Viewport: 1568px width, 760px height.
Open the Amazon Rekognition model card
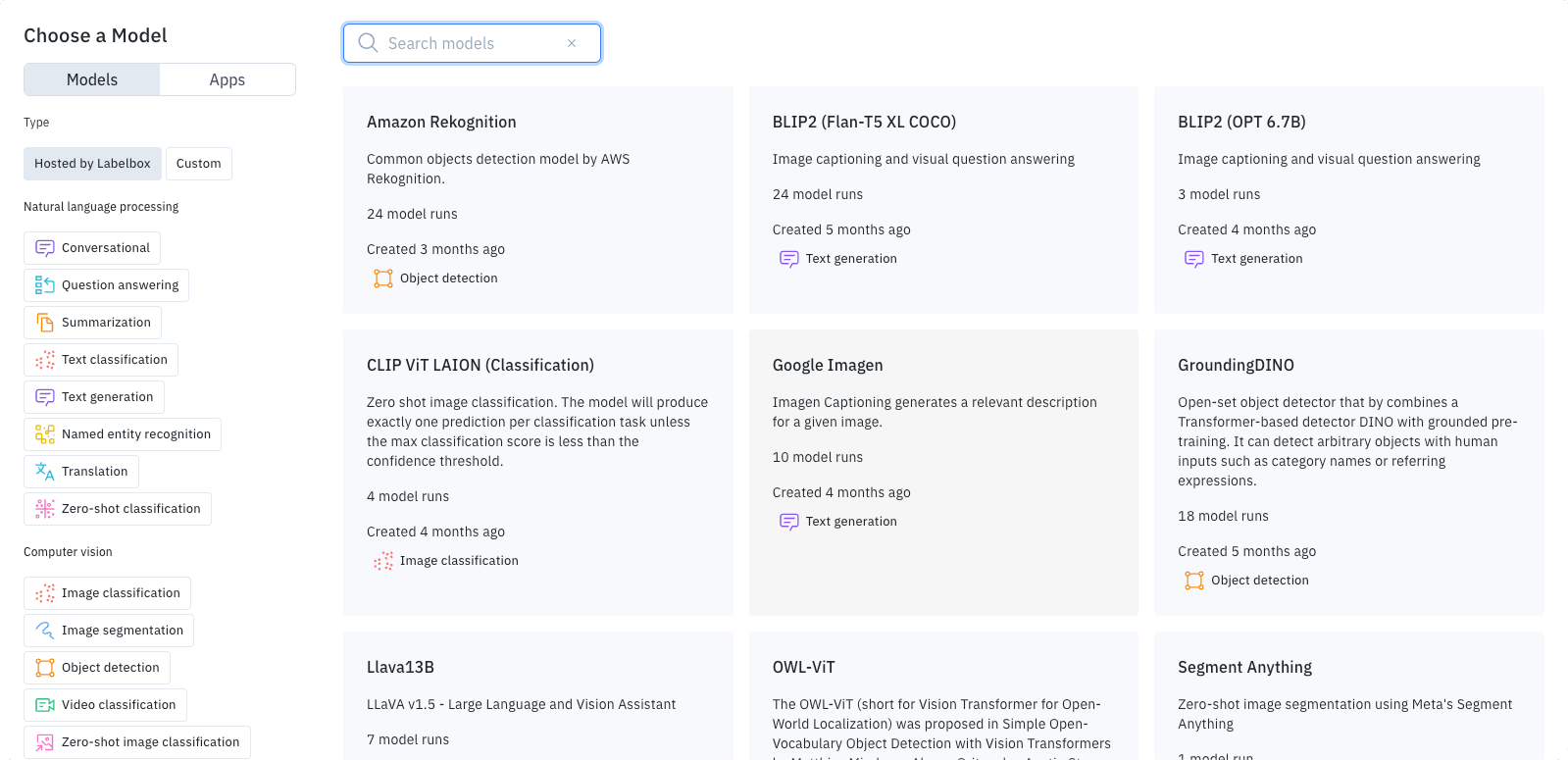point(538,200)
